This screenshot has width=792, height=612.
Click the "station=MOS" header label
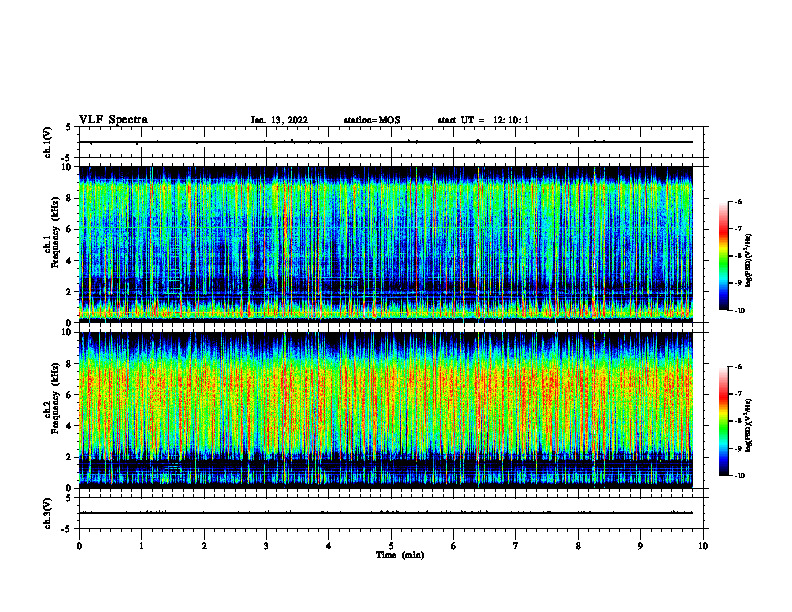(372, 120)
